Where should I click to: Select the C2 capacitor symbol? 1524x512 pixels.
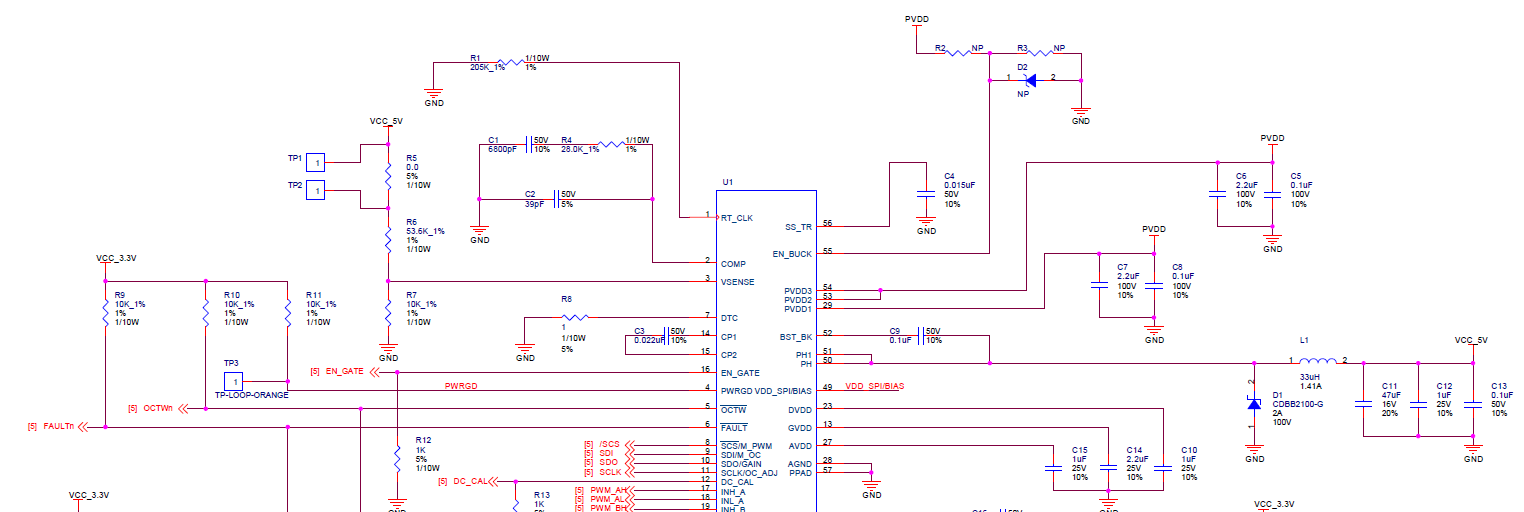pyautogui.click(x=555, y=198)
